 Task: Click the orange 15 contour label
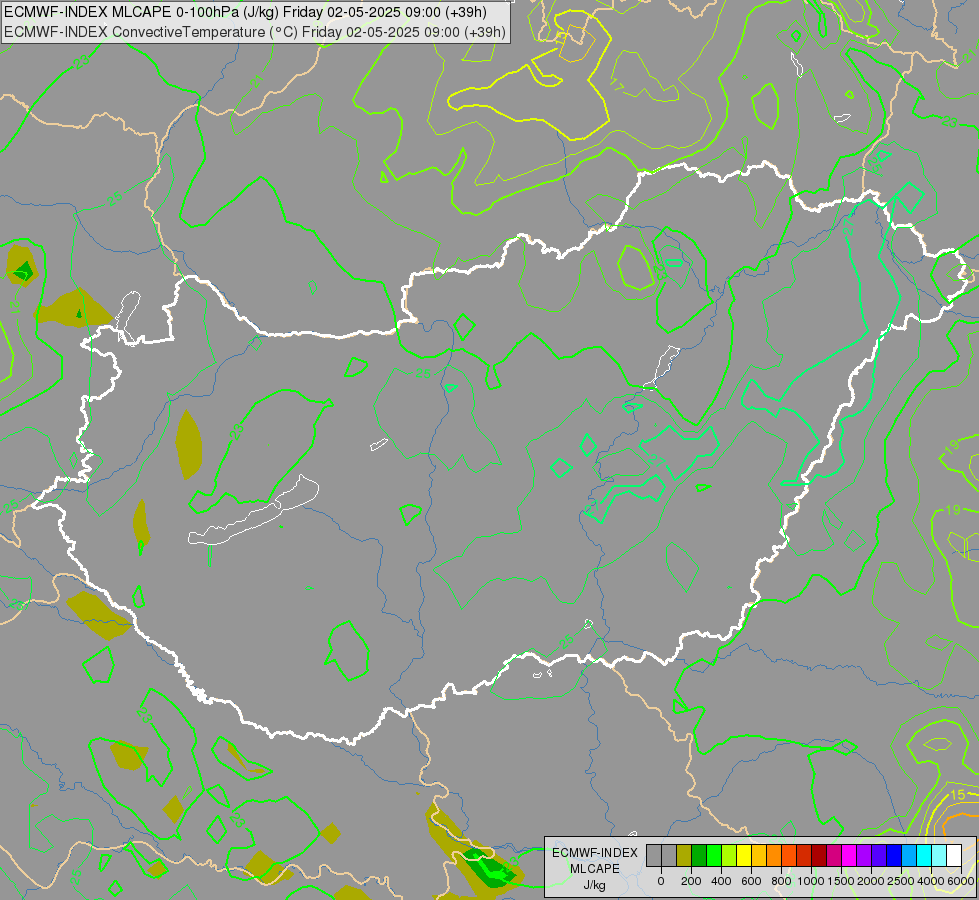tap(957, 794)
